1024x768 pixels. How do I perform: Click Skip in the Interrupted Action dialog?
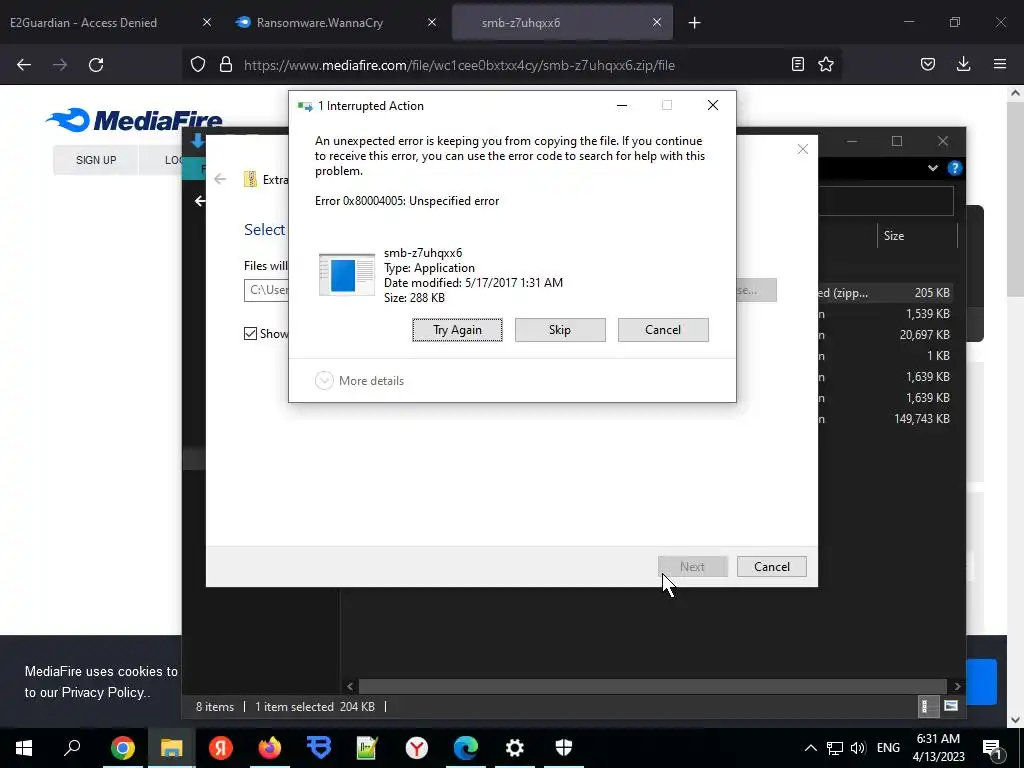tap(560, 330)
